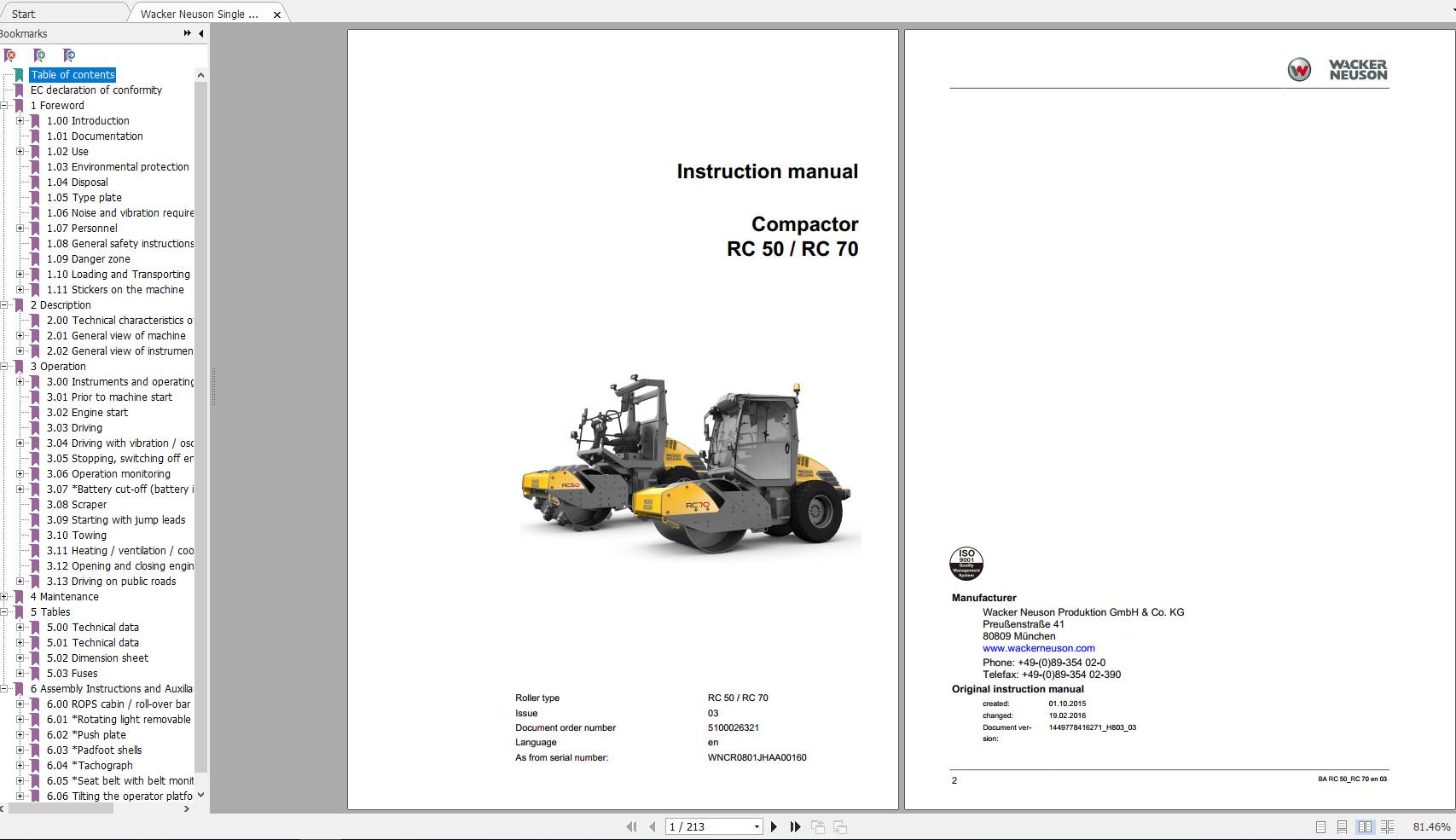Viewport: 1456px width, 840px height.
Task: Expand the 6.00 ROPS cabin bookmark
Action: [20, 704]
